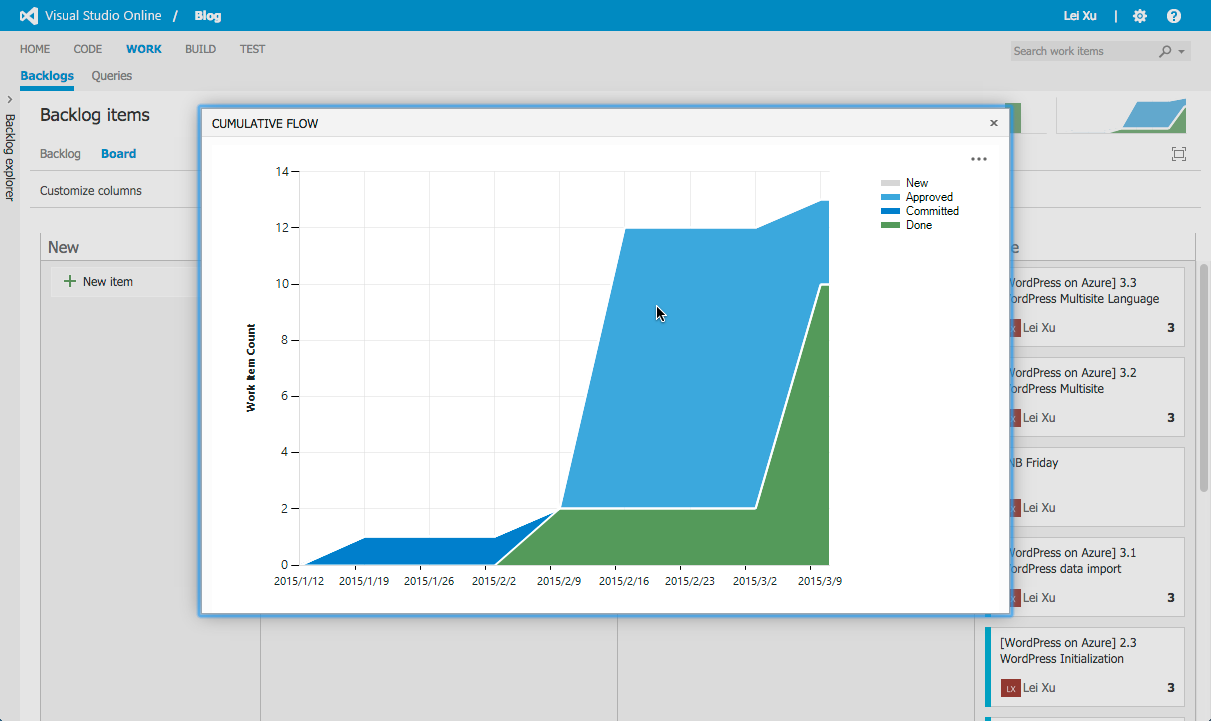Open the settings gear icon
Image resolution: width=1211 pixels, height=721 pixels.
pos(1140,16)
